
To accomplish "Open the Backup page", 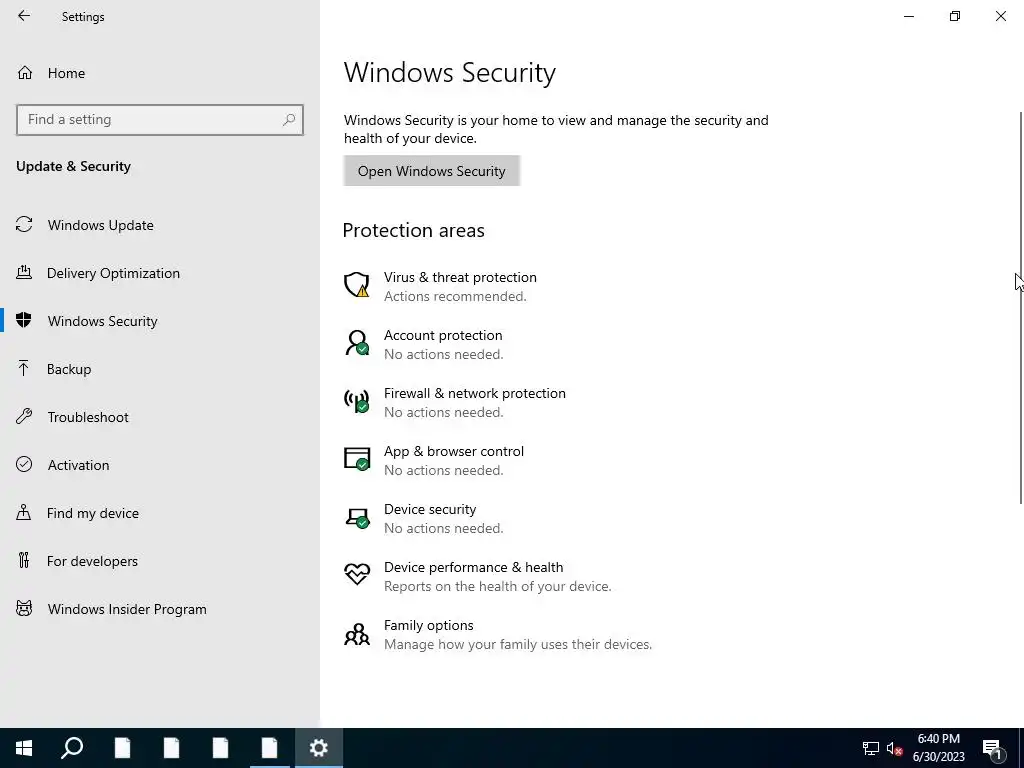I will tap(69, 369).
